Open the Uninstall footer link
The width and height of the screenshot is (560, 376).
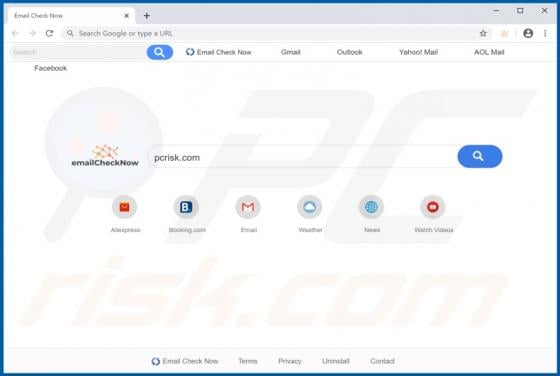(336, 361)
